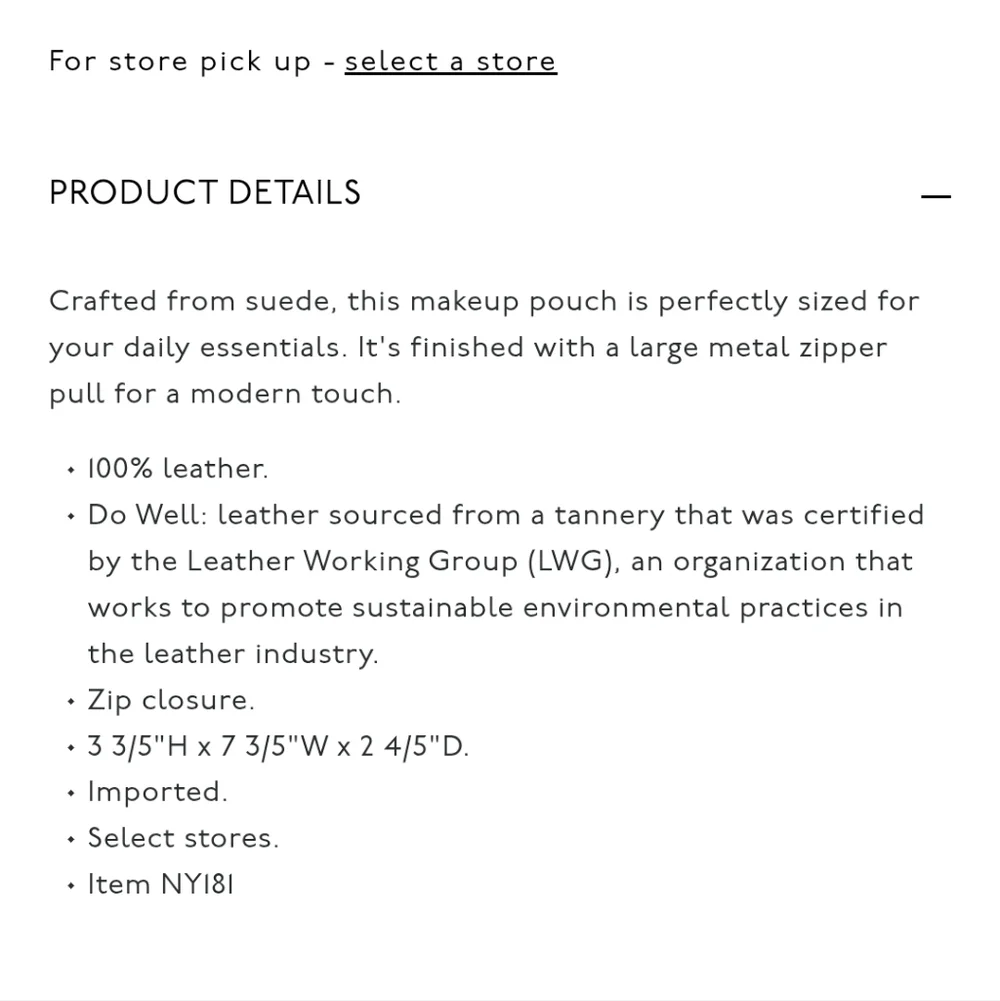Click the "pull for a modern touch" line
Viewport: 1000px width, 1001px height.
(224, 394)
